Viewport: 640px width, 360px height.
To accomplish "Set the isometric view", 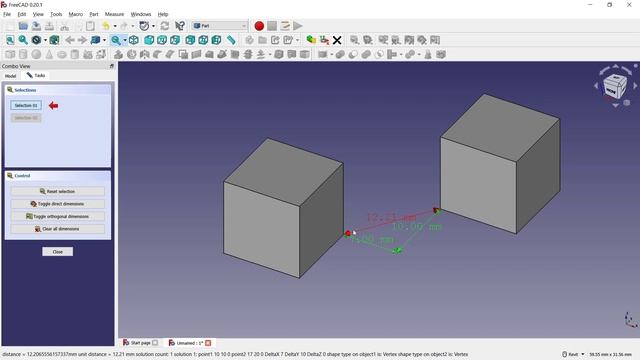I will [133, 40].
